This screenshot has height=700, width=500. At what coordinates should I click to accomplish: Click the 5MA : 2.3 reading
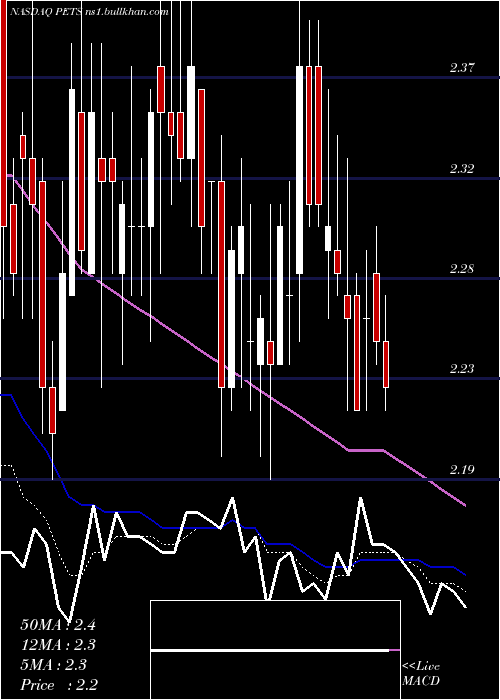tap(54, 665)
